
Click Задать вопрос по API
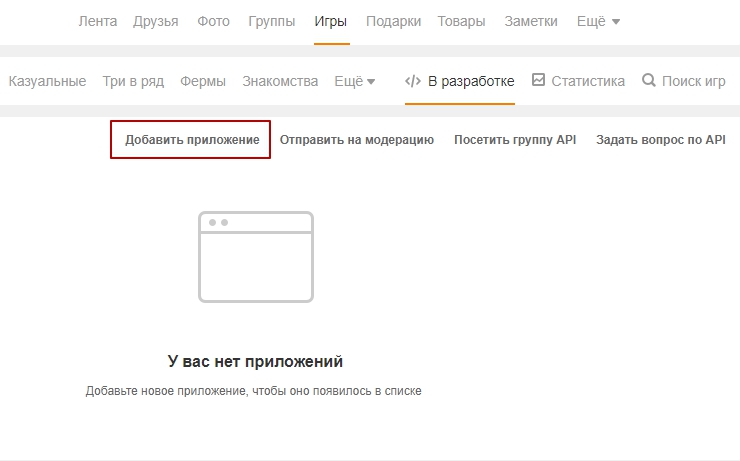(x=660, y=140)
